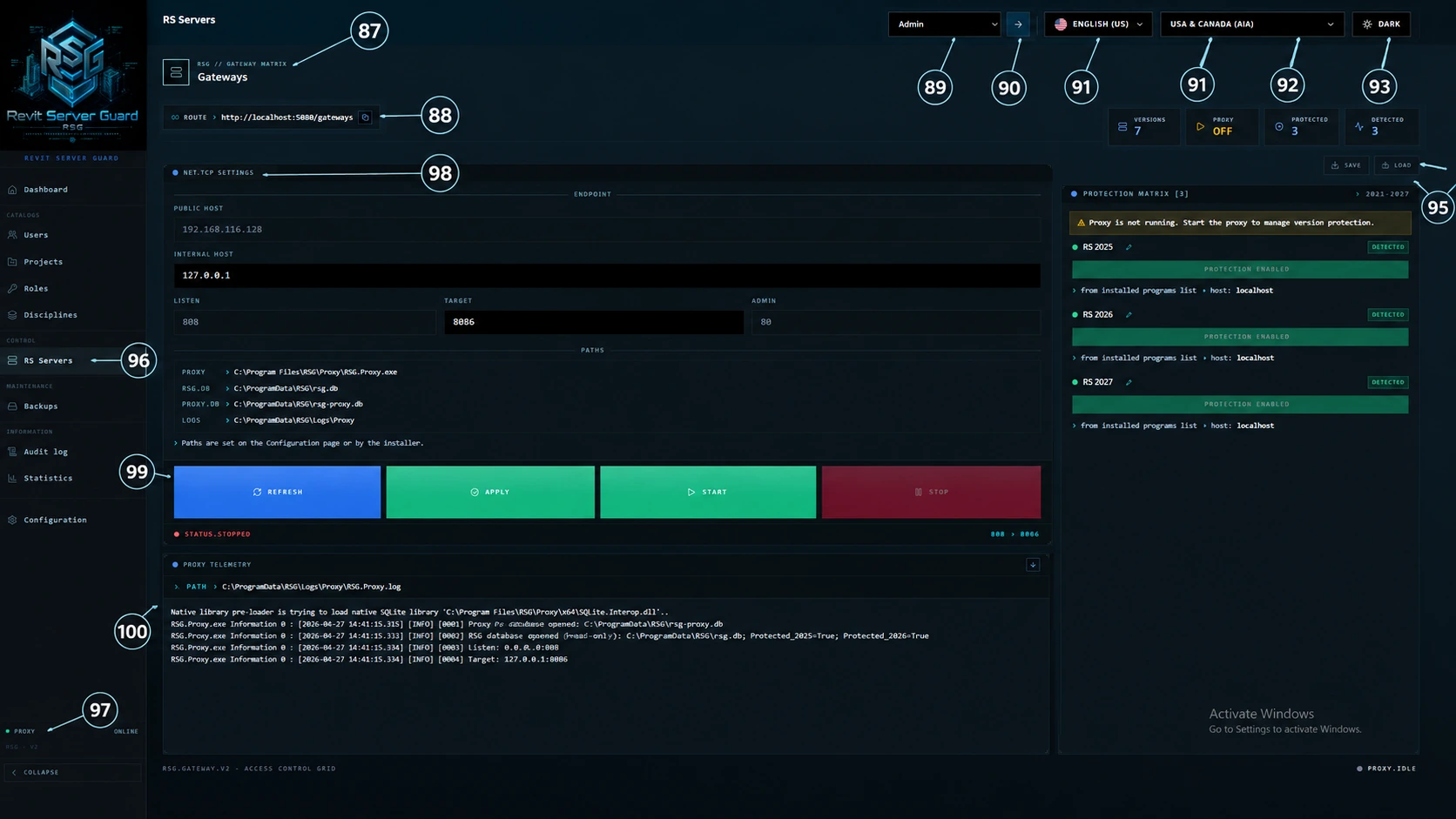Edit RS 2027 using its pencil icon
This screenshot has height=819, width=1456.
click(1129, 382)
